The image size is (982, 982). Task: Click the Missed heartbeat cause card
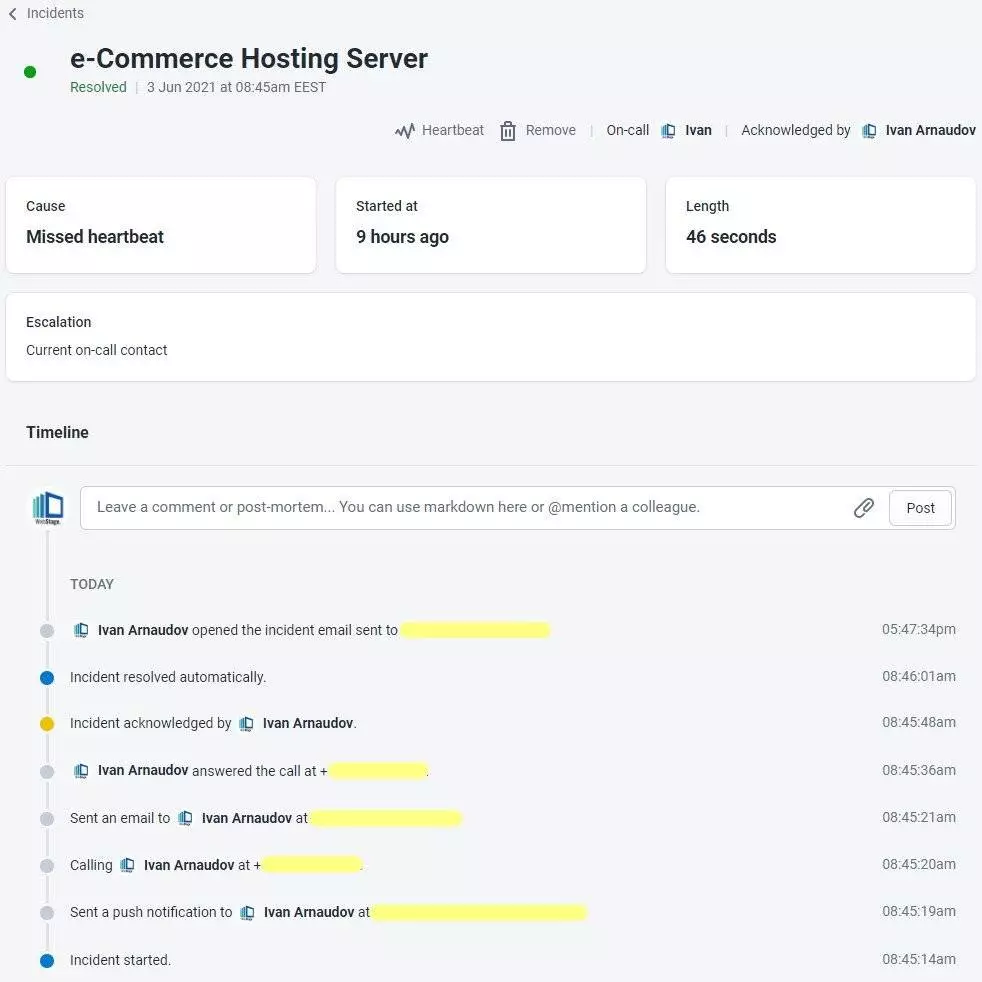(161, 225)
